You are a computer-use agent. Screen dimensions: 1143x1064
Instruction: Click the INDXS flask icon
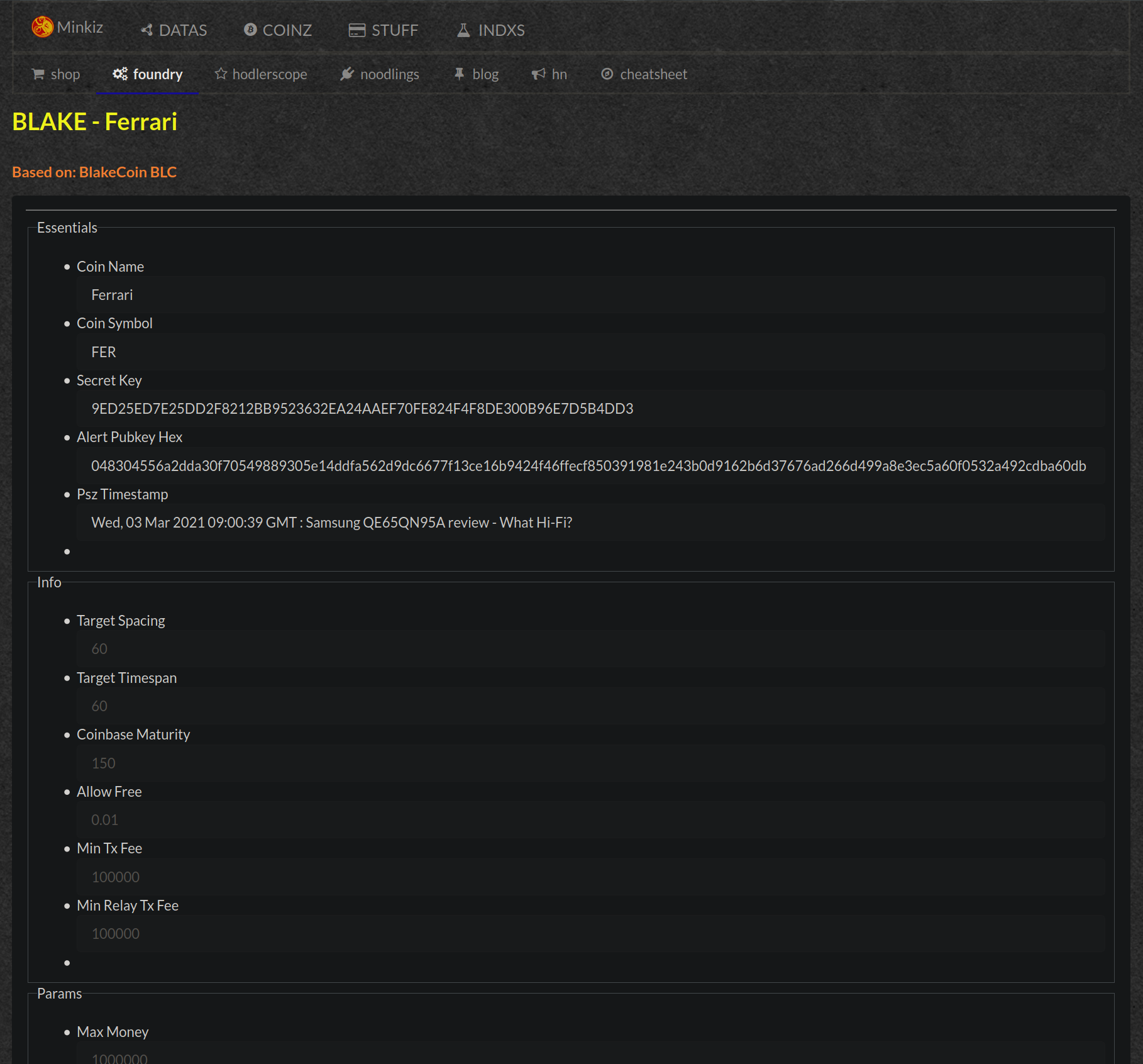point(463,30)
